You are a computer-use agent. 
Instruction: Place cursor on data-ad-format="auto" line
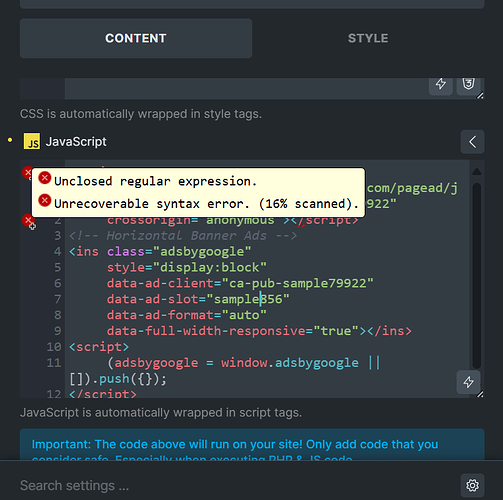[x=187, y=315]
